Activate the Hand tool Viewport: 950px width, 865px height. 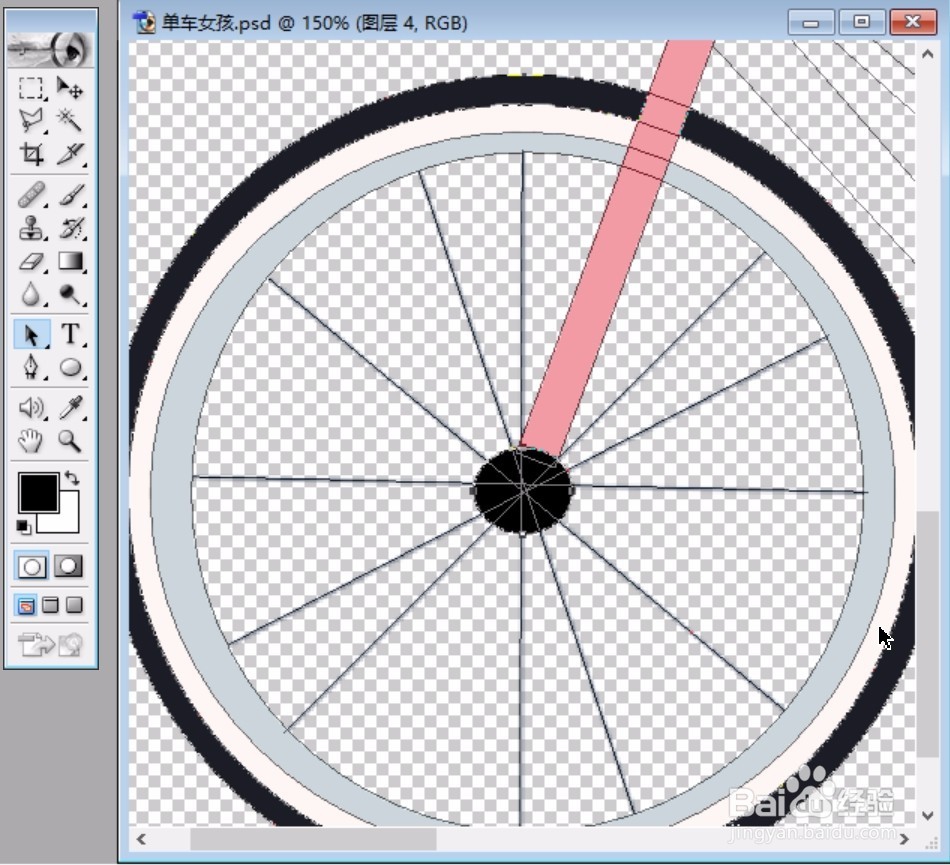click(x=31, y=441)
